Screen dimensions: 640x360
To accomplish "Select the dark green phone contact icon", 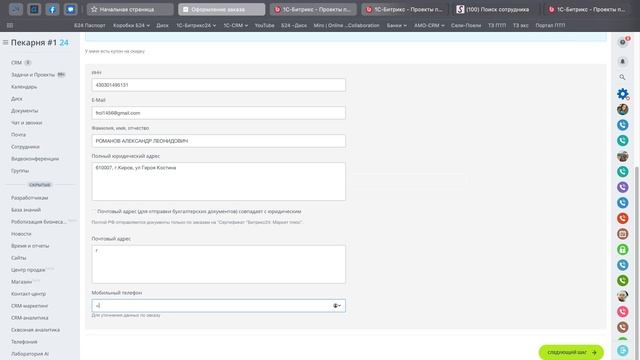I will click(622, 280).
